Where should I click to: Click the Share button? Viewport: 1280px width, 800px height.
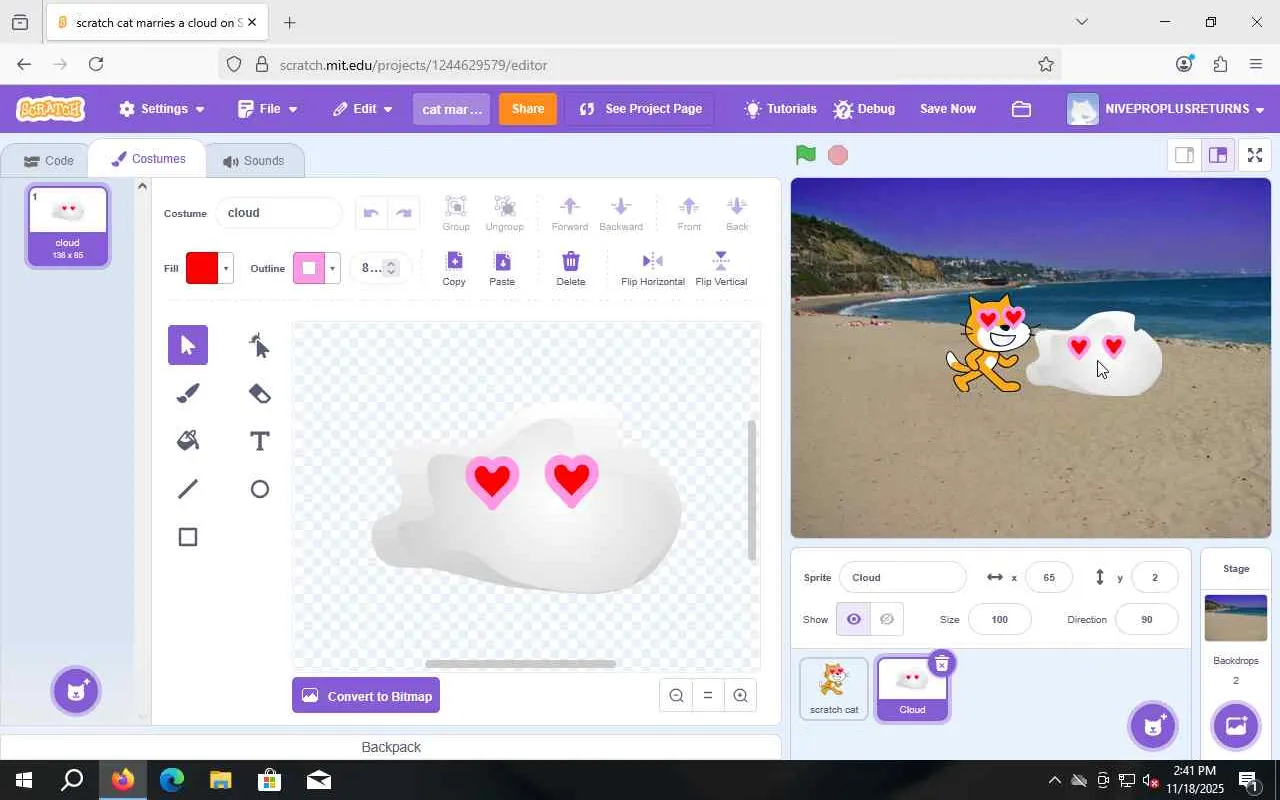point(528,109)
